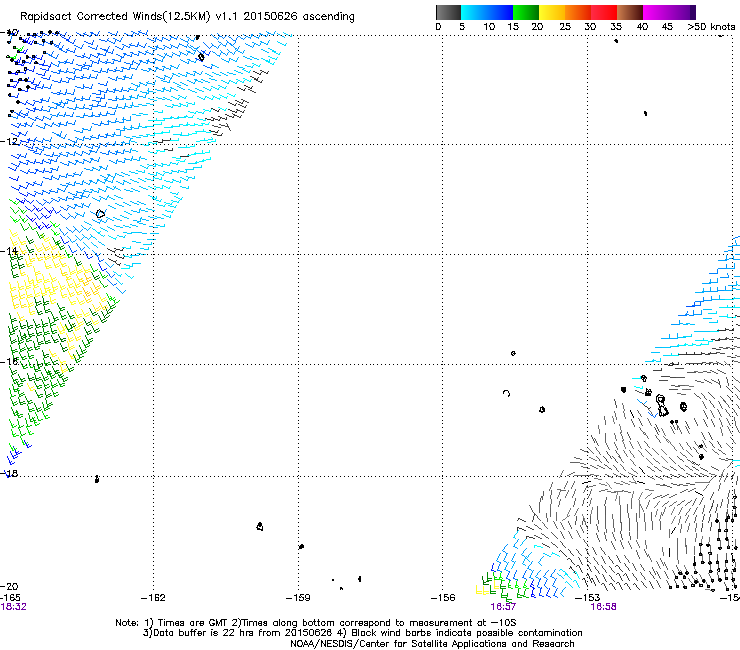Click the '-159' longitude axis label

click(298, 598)
